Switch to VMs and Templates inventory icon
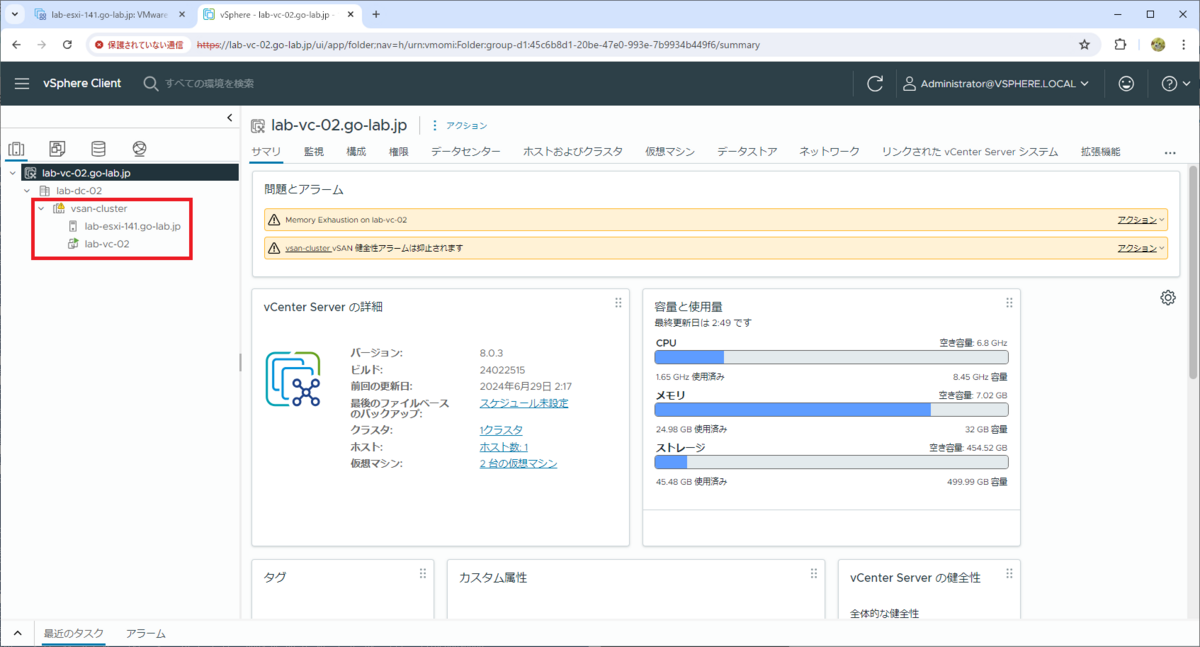Screen dimensions: 1200x647 click(57, 149)
